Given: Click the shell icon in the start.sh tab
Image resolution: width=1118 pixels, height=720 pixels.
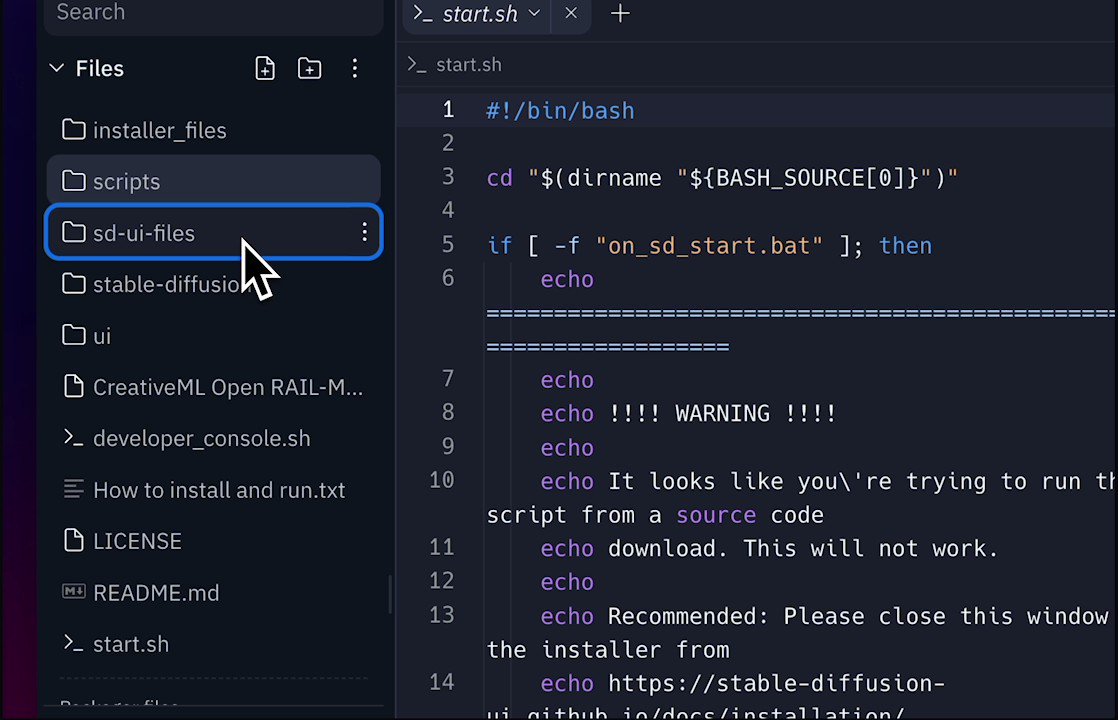Looking at the screenshot, I should pyautogui.click(x=424, y=14).
